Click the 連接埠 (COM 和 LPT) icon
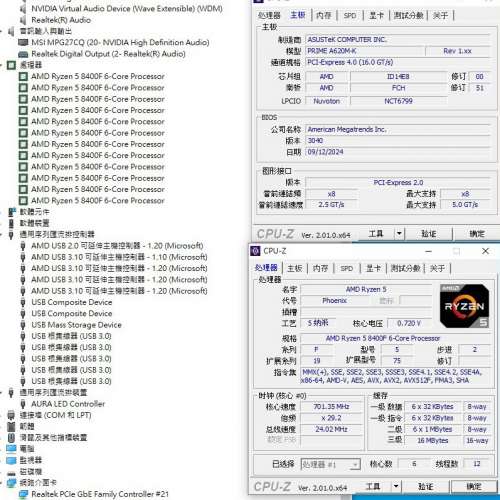500x500 pixels. 11,415
